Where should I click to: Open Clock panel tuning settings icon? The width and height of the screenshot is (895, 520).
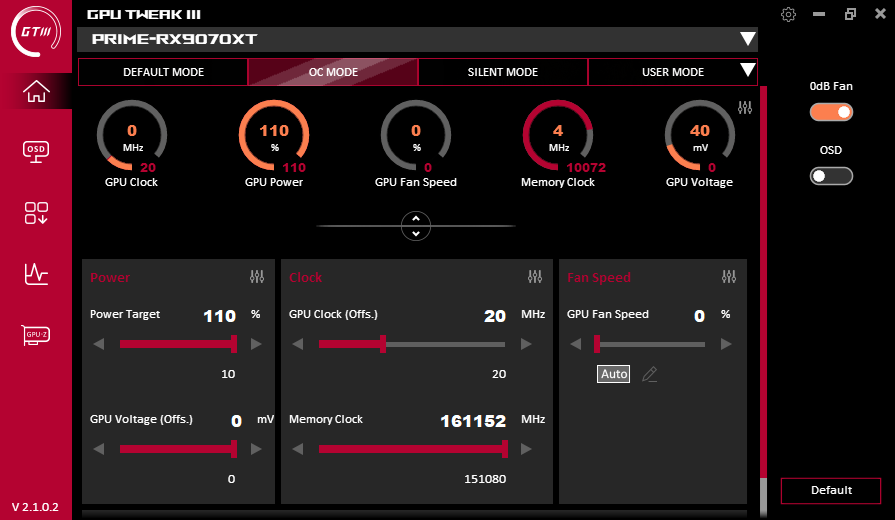535,277
